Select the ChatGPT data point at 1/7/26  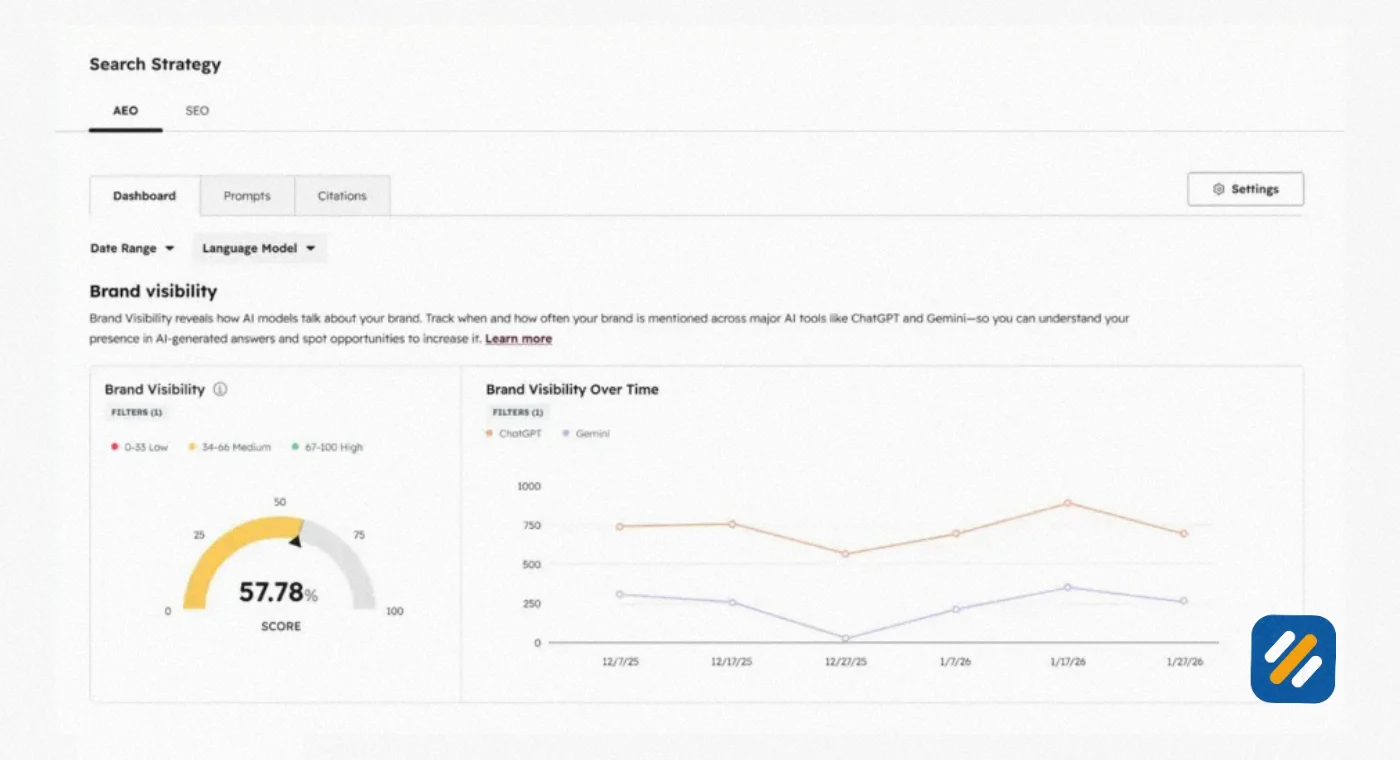(x=956, y=533)
